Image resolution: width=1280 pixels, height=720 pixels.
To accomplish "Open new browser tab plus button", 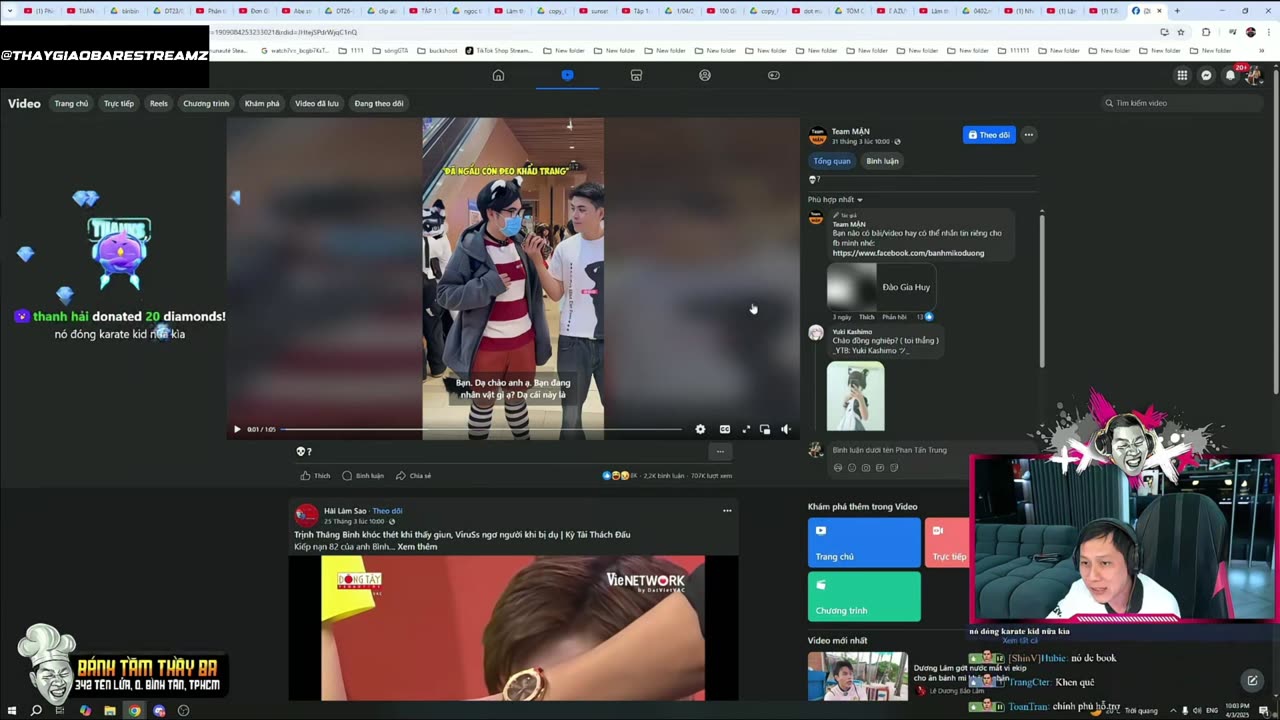I will coord(1176,11).
